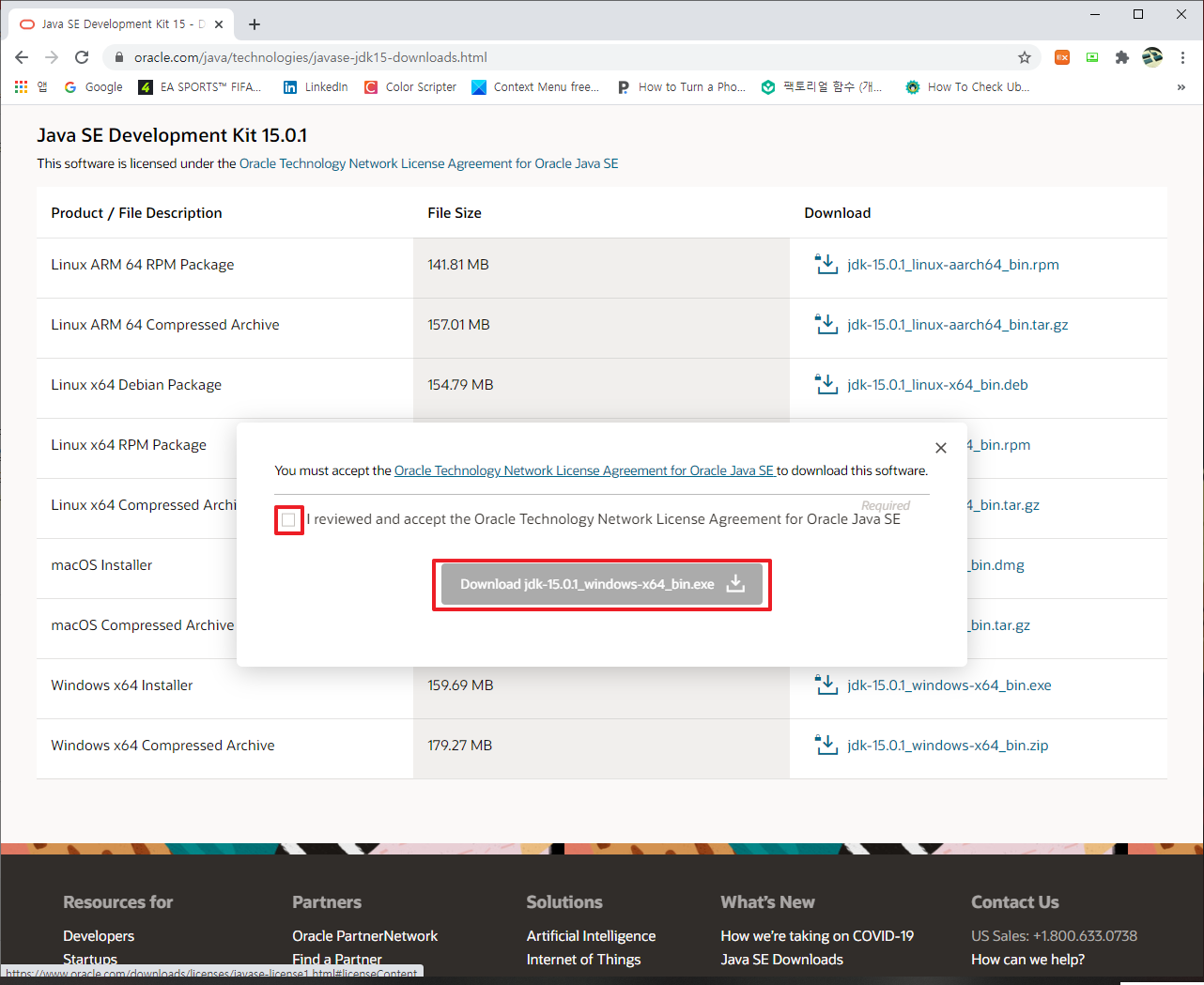Open Internet of Things footer link
This screenshot has width=1204, height=985.
tap(583, 960)
